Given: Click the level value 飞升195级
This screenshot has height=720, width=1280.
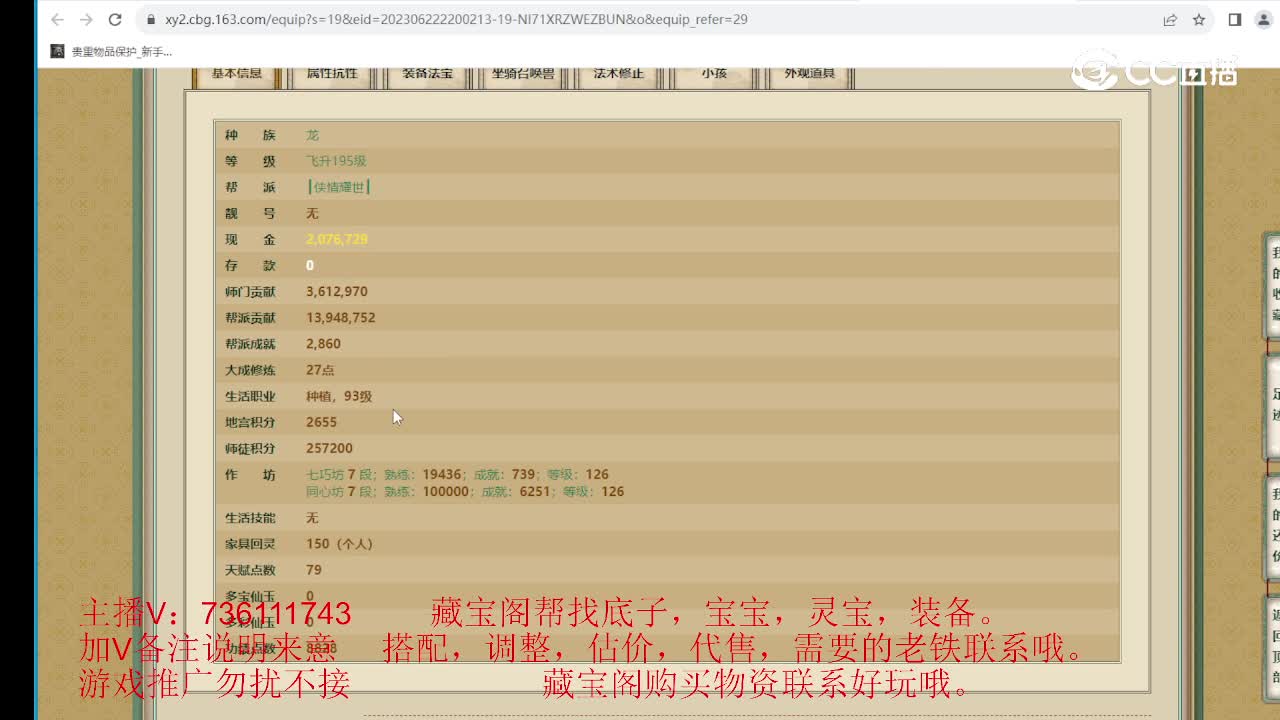Looking at the screenshot, I should [x=336, y=161].
